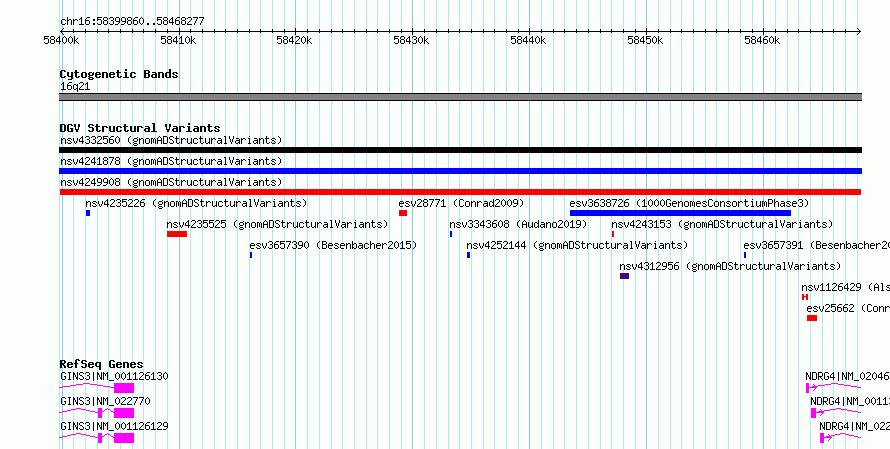Click the nsv3343608 (Audano2019) label
Viewport: 890px width, 449px height.
(x=518, y=224)
